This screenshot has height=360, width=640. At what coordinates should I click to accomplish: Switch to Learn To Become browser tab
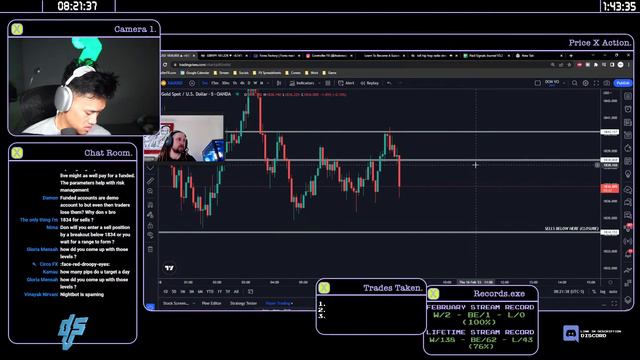(382, 56)
